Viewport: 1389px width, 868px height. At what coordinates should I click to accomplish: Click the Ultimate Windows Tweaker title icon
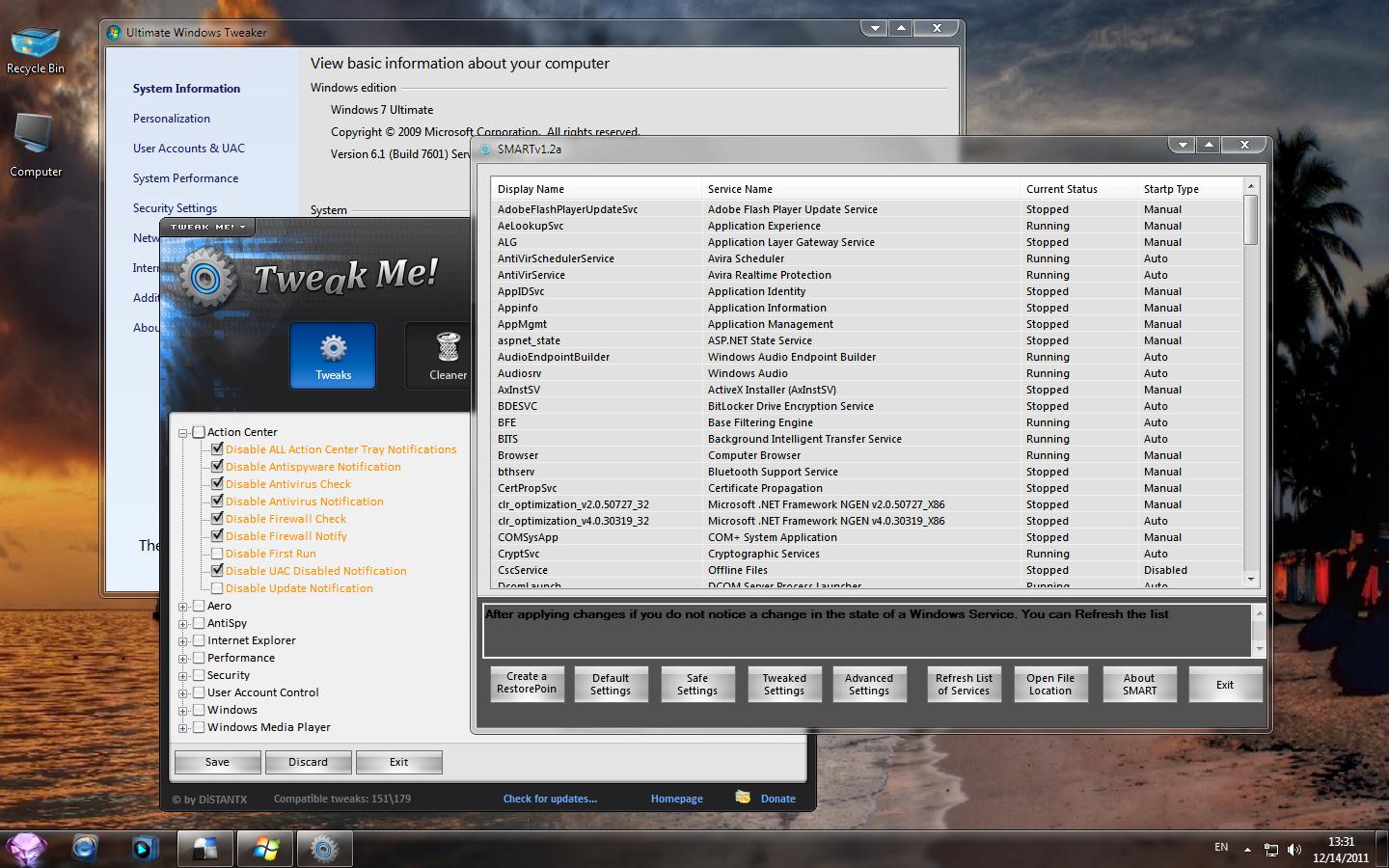pos(115,33)
